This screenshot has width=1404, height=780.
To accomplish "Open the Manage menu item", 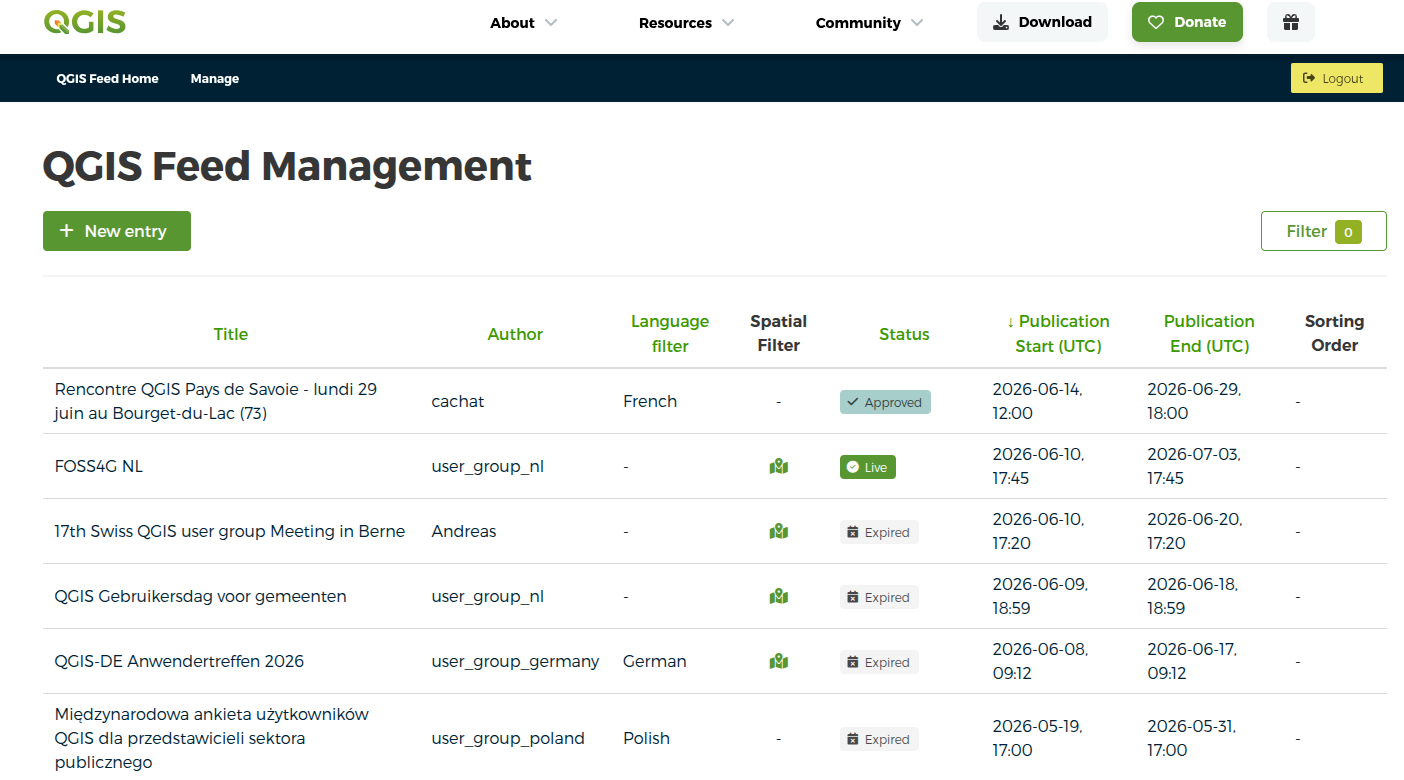I will coord(215,79).
